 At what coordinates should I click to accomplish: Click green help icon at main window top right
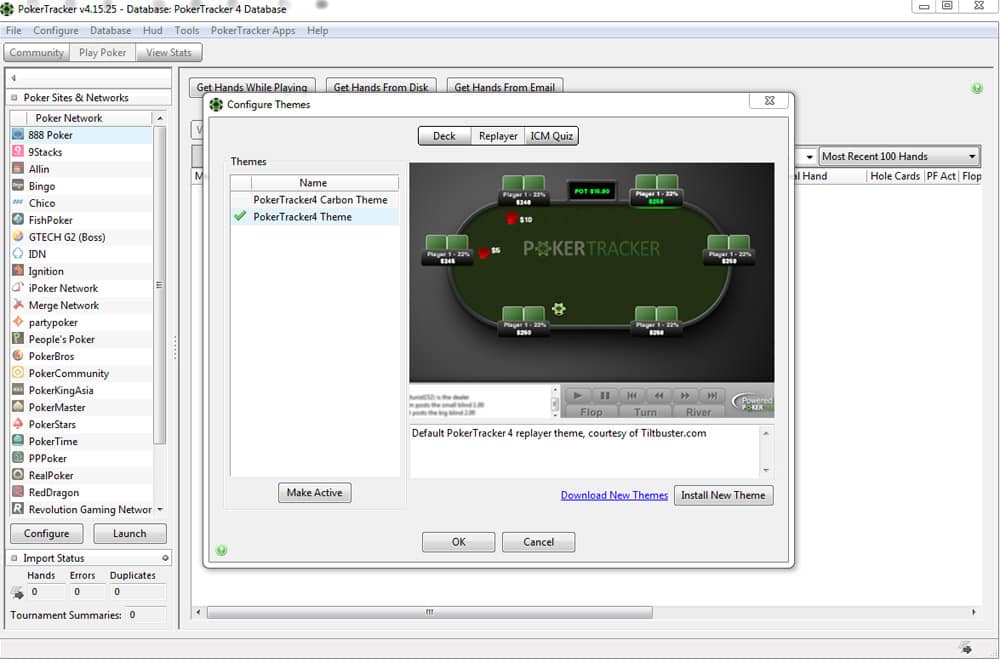tap(977, 88)
